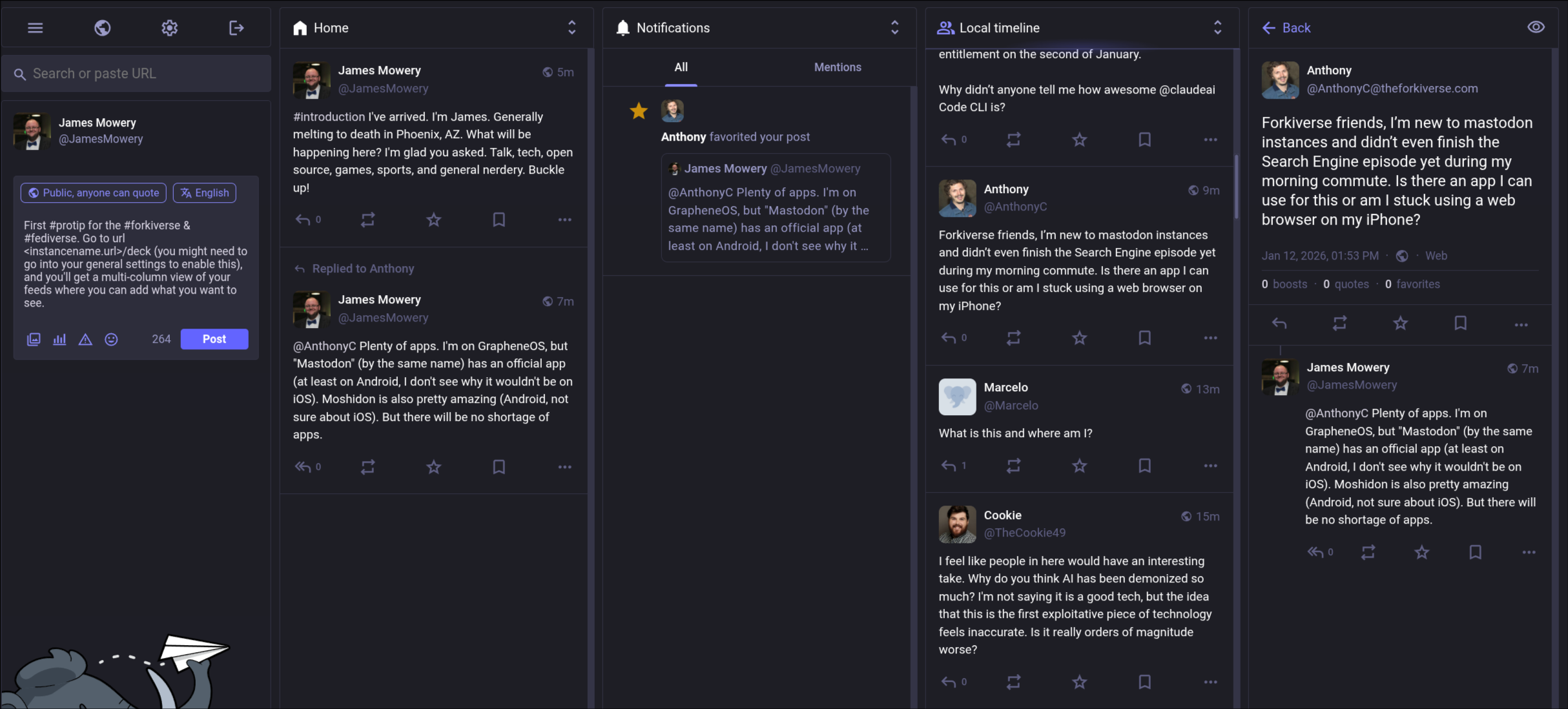Open the Public visibility dropdown

pyautogui.click(x=94, y=192)
